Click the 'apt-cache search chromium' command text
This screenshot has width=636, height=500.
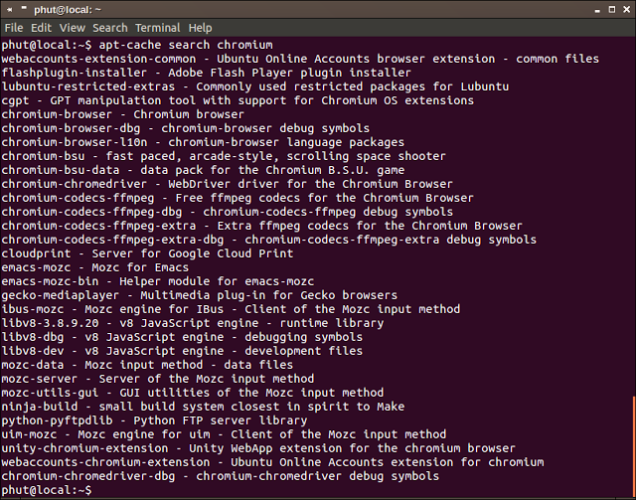coord(186,45)
